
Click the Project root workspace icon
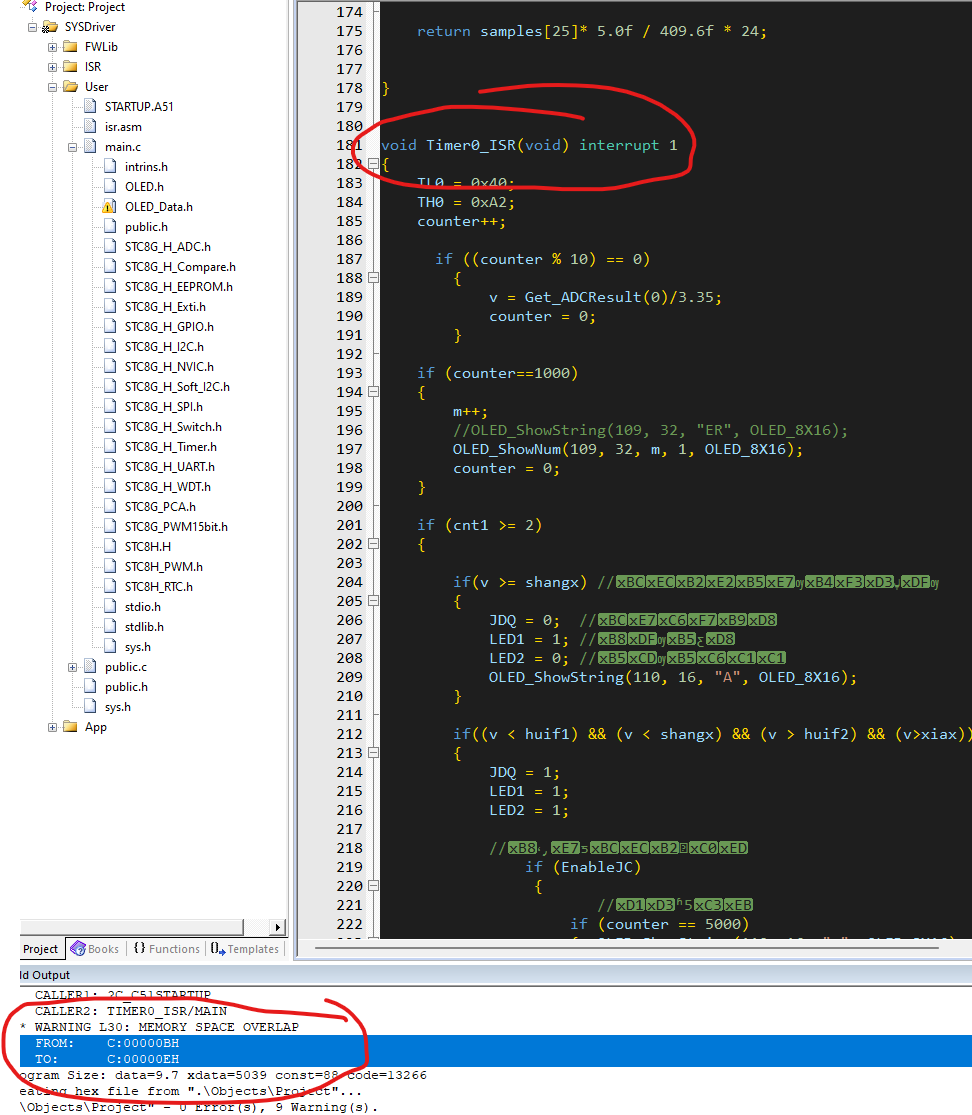pos(30,7)
